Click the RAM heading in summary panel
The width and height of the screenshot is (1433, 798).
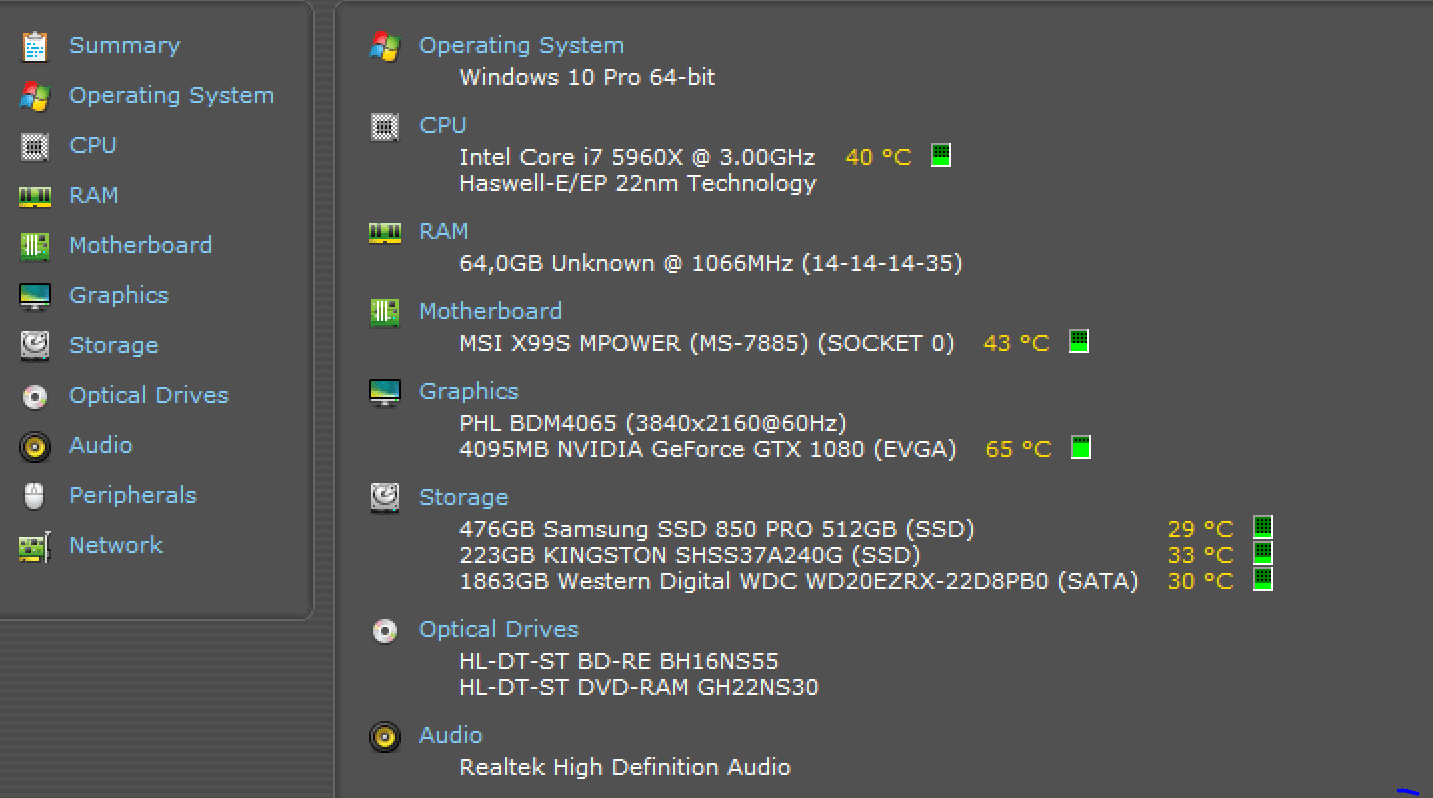pos(443,231)
